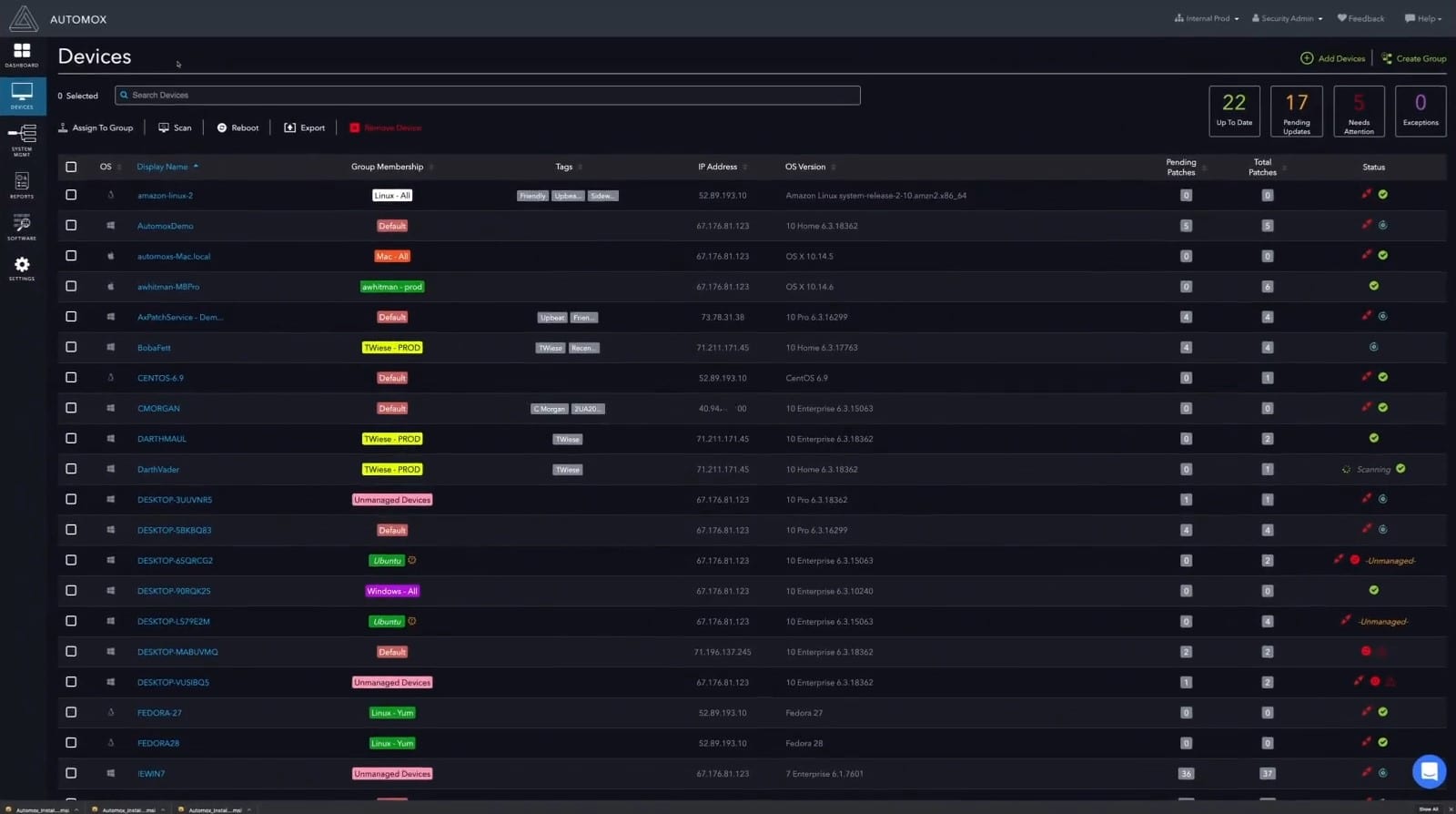Toggle the select-all checkbox in header
This screenshot has width=1456, height=814.
point(71,167)
